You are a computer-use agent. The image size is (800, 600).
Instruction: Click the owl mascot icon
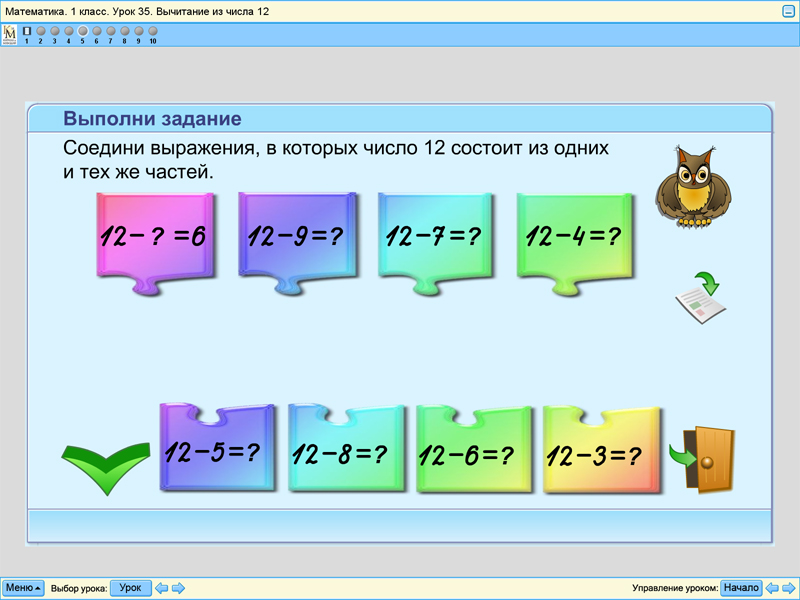pos(694,190)
